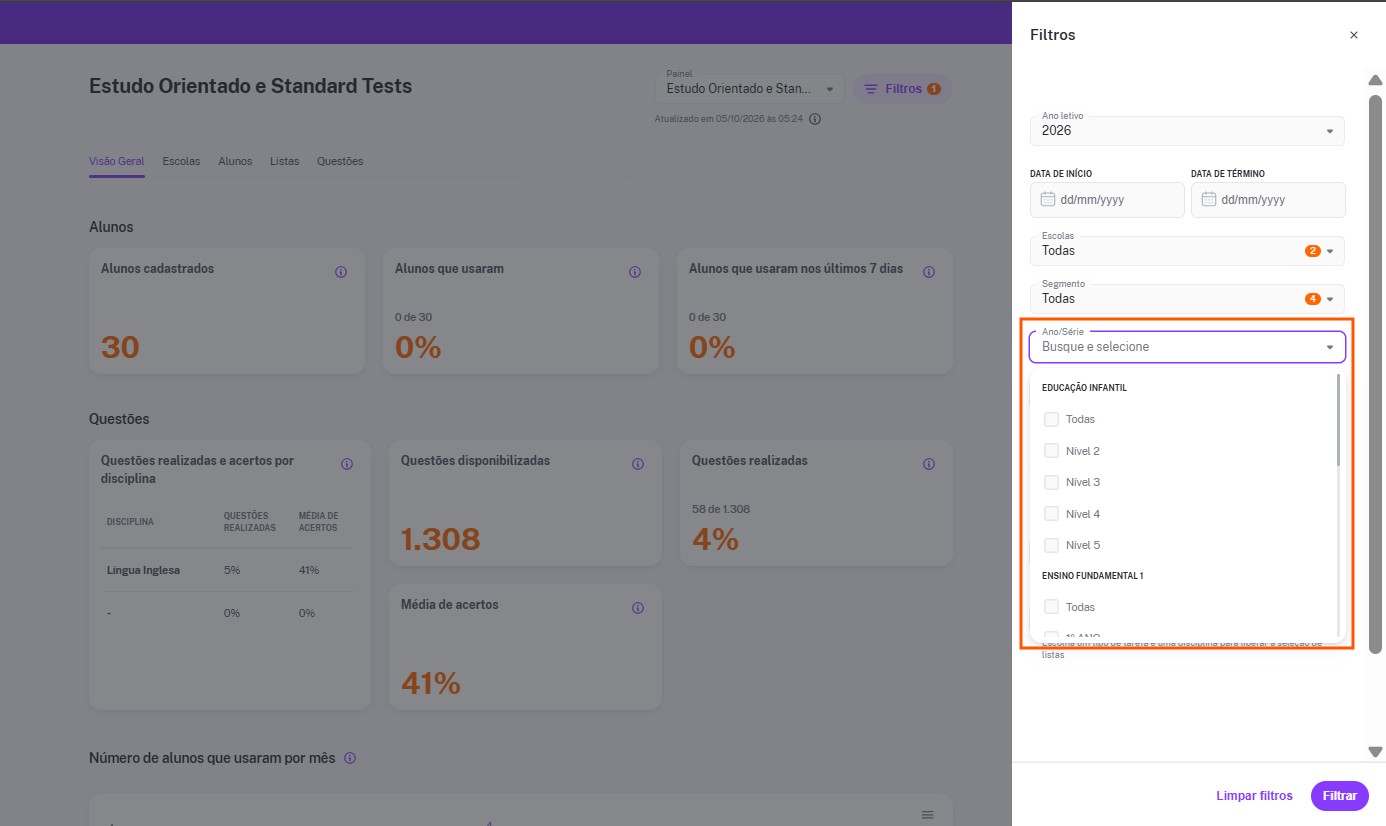
Task: Click the Ano/Série list scrollbar thumb
Action: 1338,420
